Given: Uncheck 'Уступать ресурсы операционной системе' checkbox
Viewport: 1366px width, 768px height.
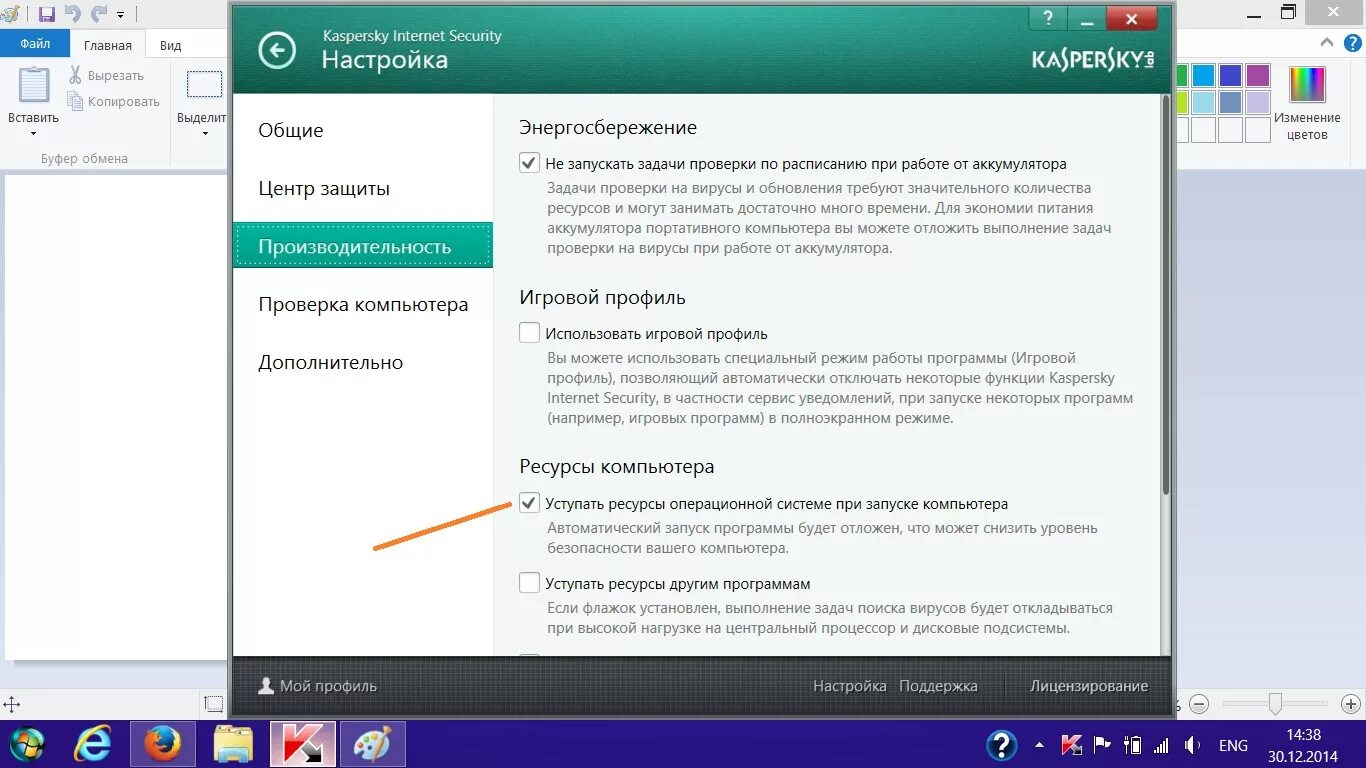Looking at the screenshot, I should click(530, 503).
